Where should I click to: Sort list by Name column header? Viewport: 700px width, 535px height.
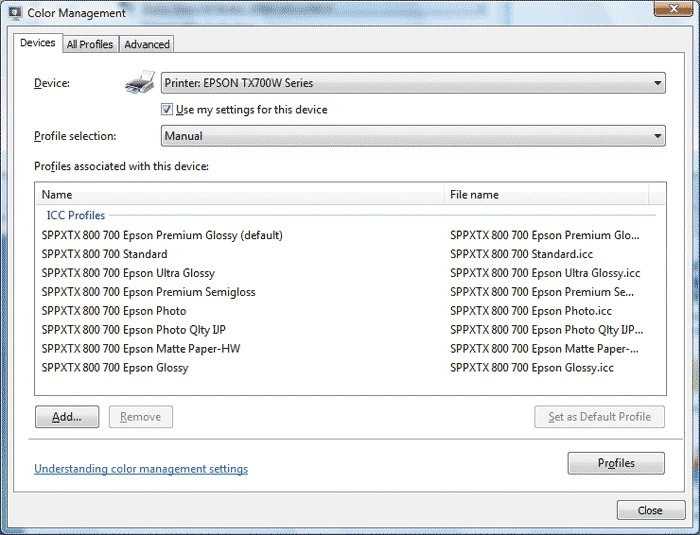(240, 195)
